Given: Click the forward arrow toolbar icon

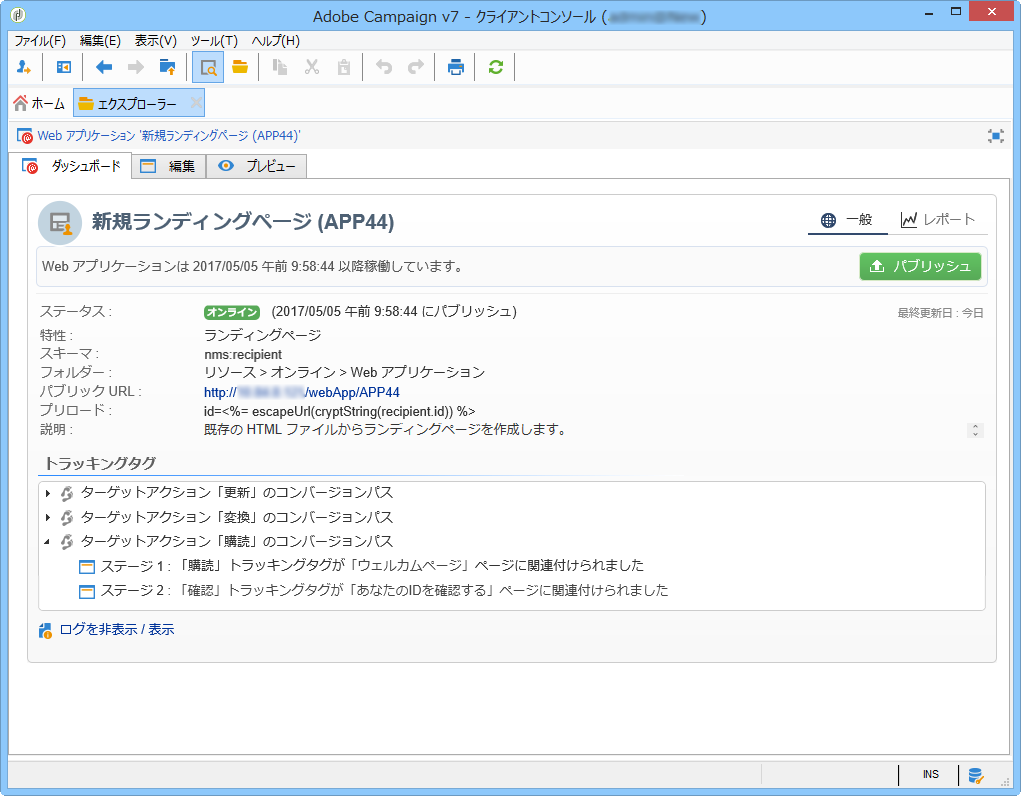Looking at the screenshot, I should (x=136, y=67).
